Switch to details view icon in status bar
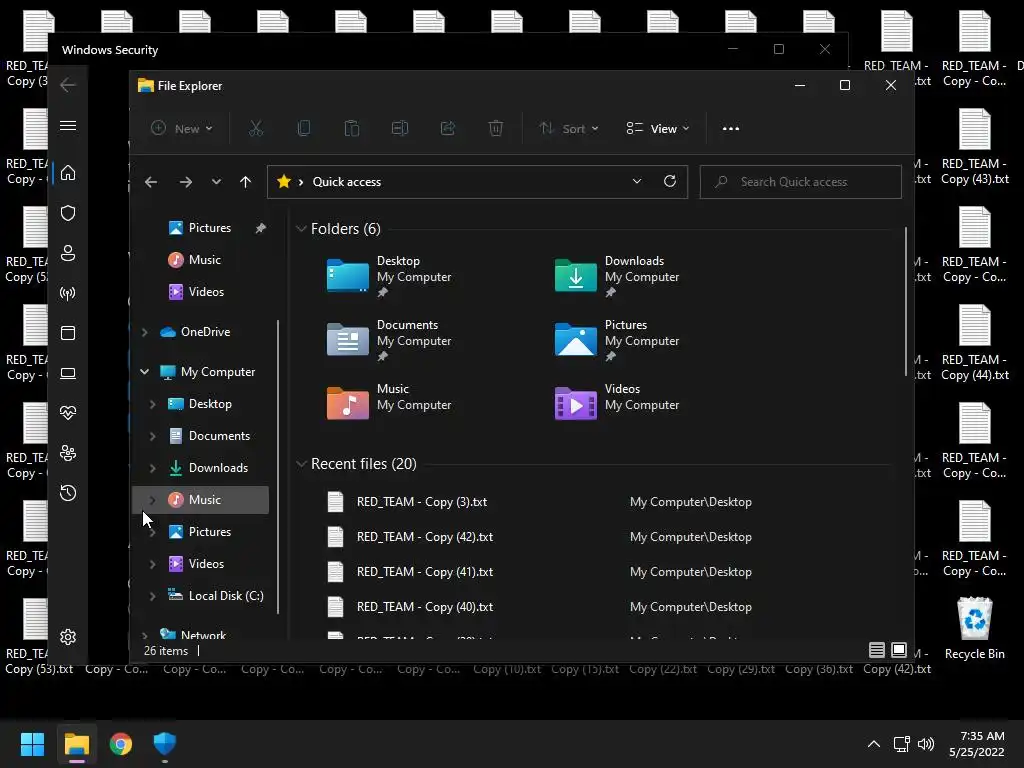1024x768 pixels. click(x=877, y=650)
